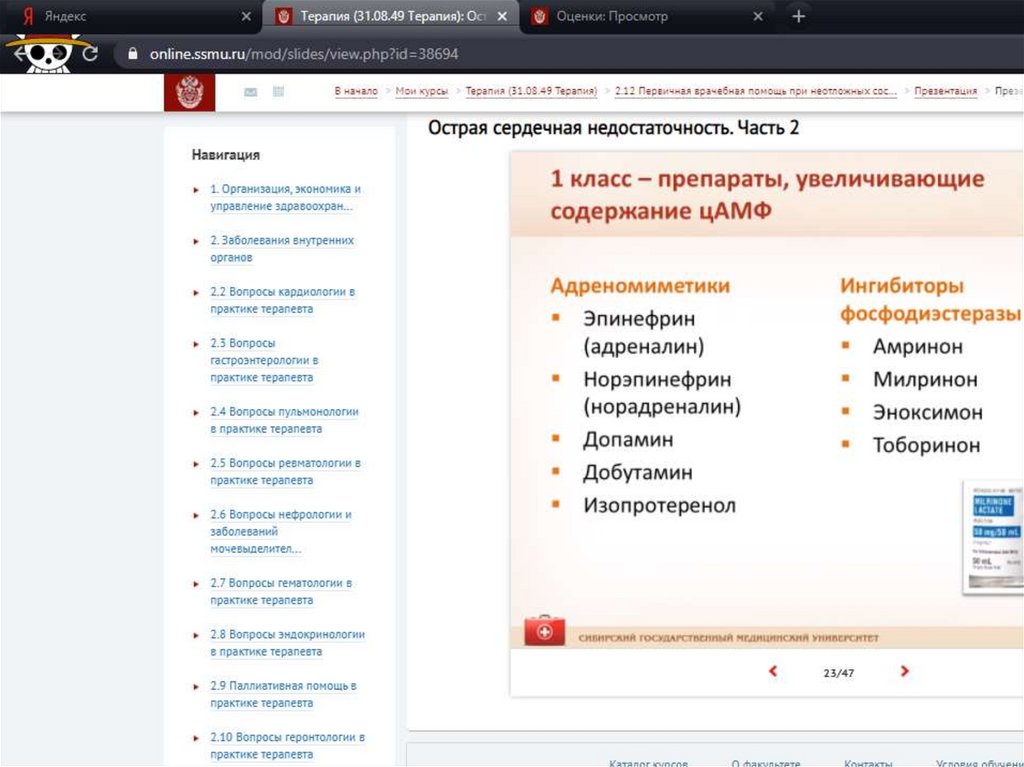Image resolution: width=1024 pixels, height=767 pixels.
Task: Click the Амринон list item
Action: (918, 346)
